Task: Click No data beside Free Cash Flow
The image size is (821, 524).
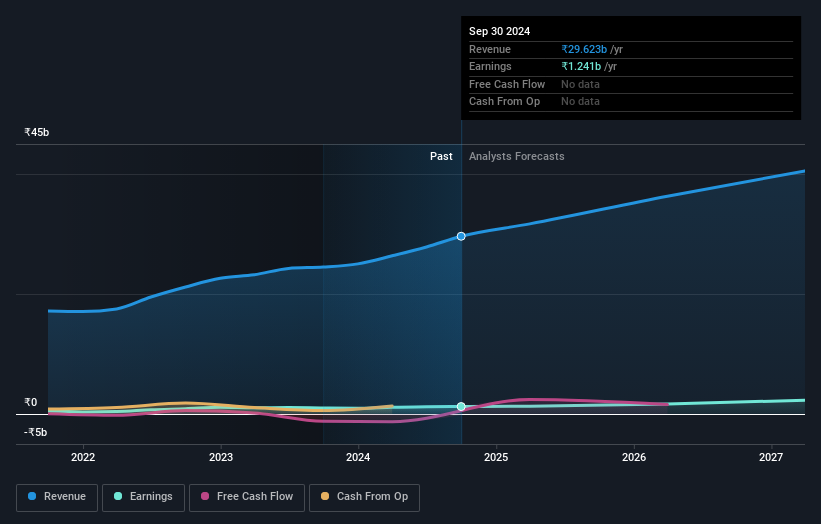Action: tap(580, 84)
